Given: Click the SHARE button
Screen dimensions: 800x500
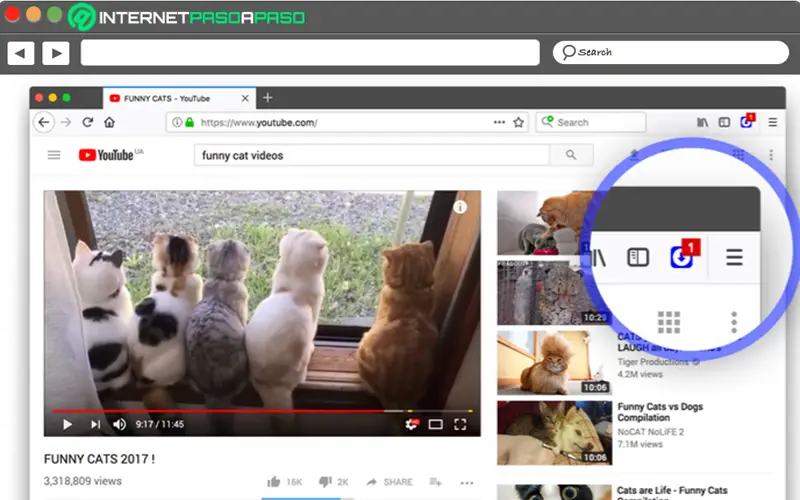Looking at the screenshot, I should (x=389, y=482).
